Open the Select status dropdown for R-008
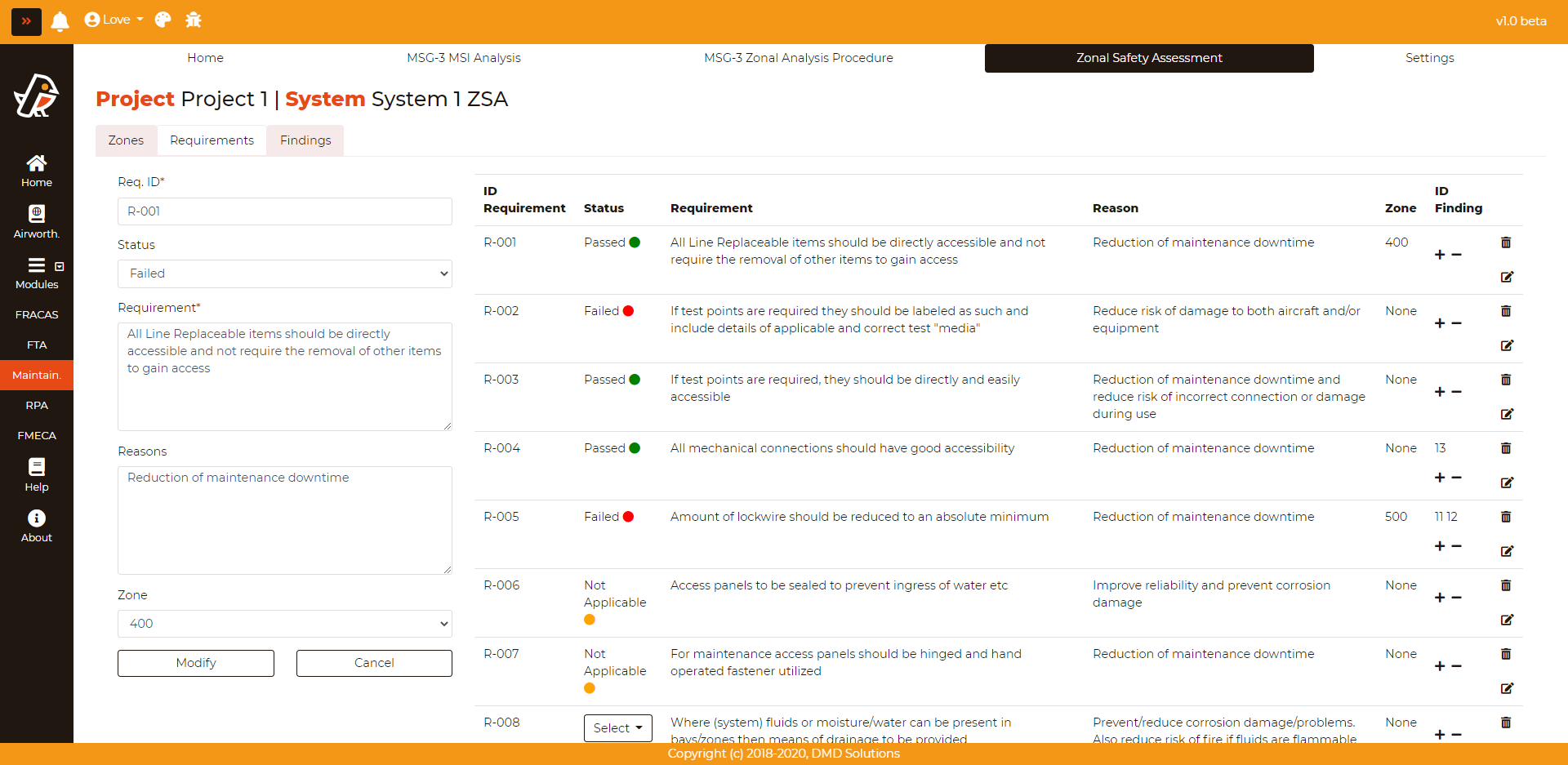Screen dimensions: 1568x765 [617, 727]
